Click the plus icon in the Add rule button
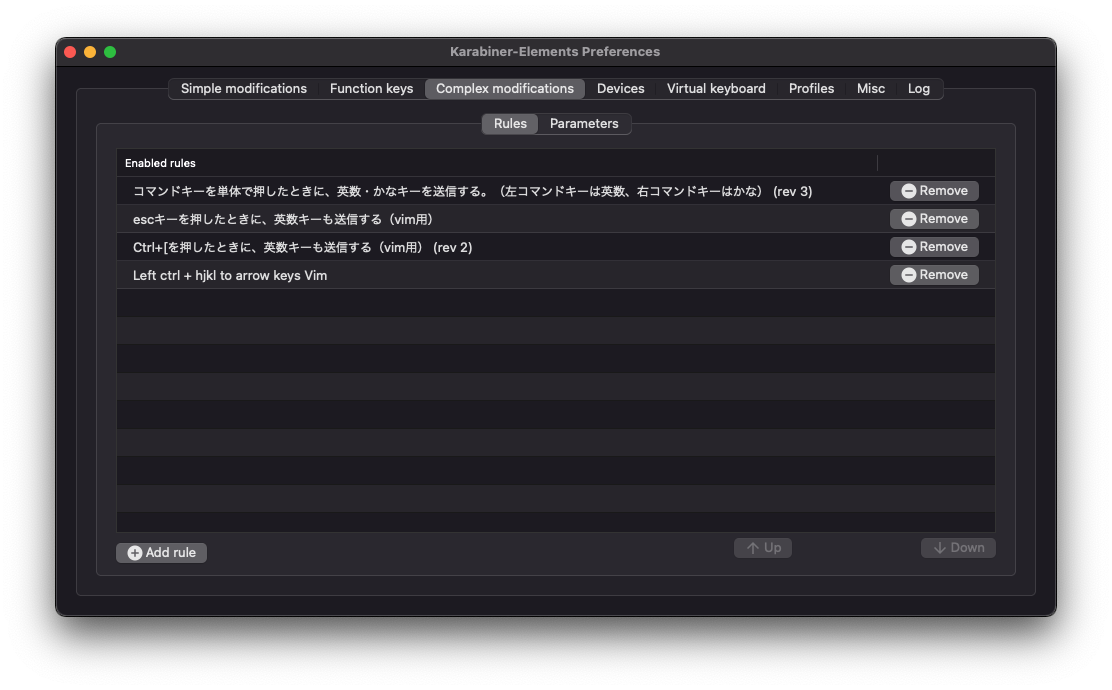 click(134, 552)
